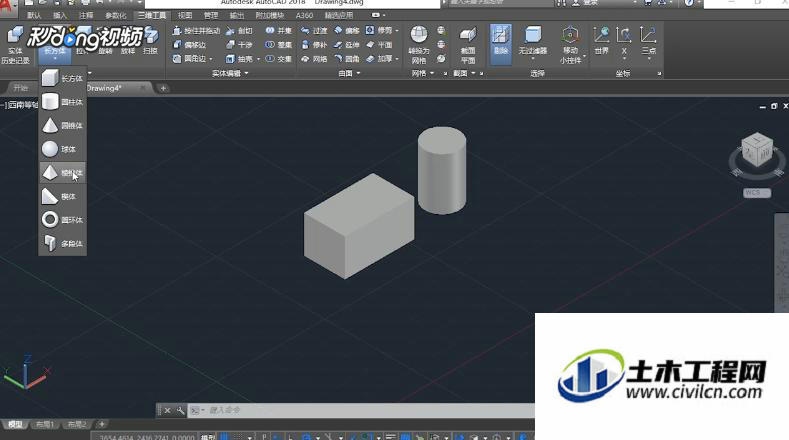Select 长方体 (Box) in the solids dropdown list

tap(62, 79)
